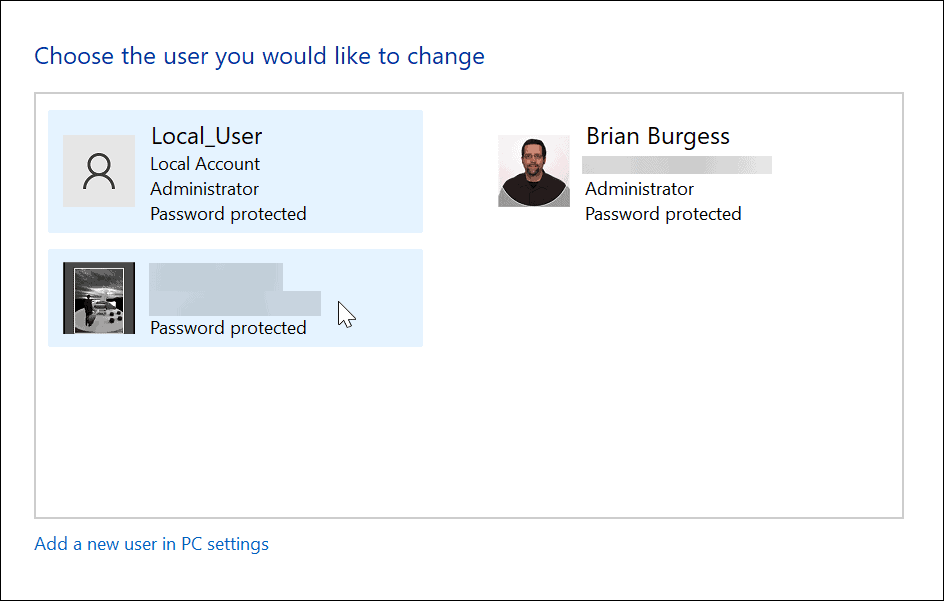Screen dimensions: 944x601
Task: Click the Brian Burgess name label
Action: 657,136
